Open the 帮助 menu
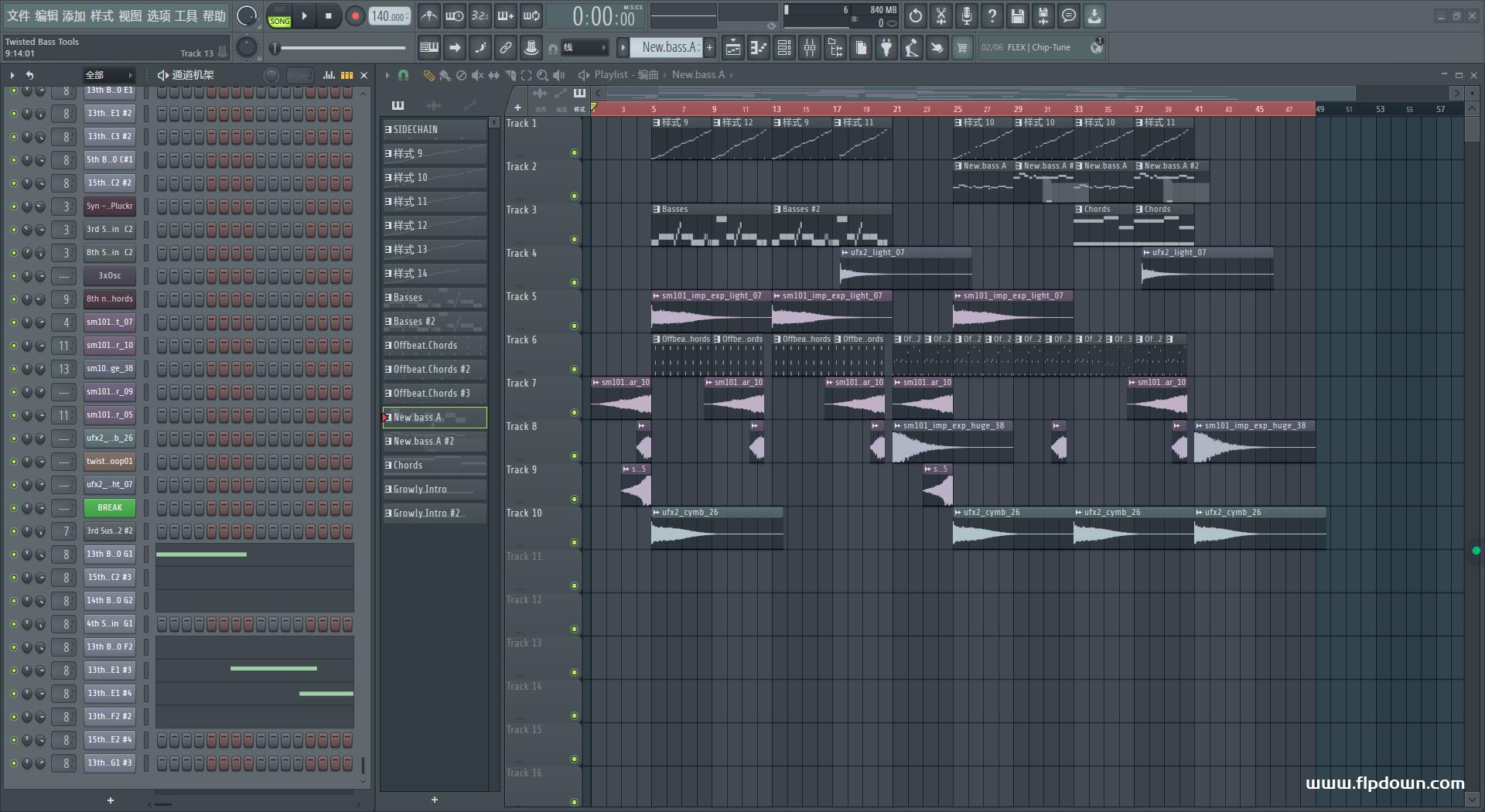1485x812 pixels. tap(214, 15)
